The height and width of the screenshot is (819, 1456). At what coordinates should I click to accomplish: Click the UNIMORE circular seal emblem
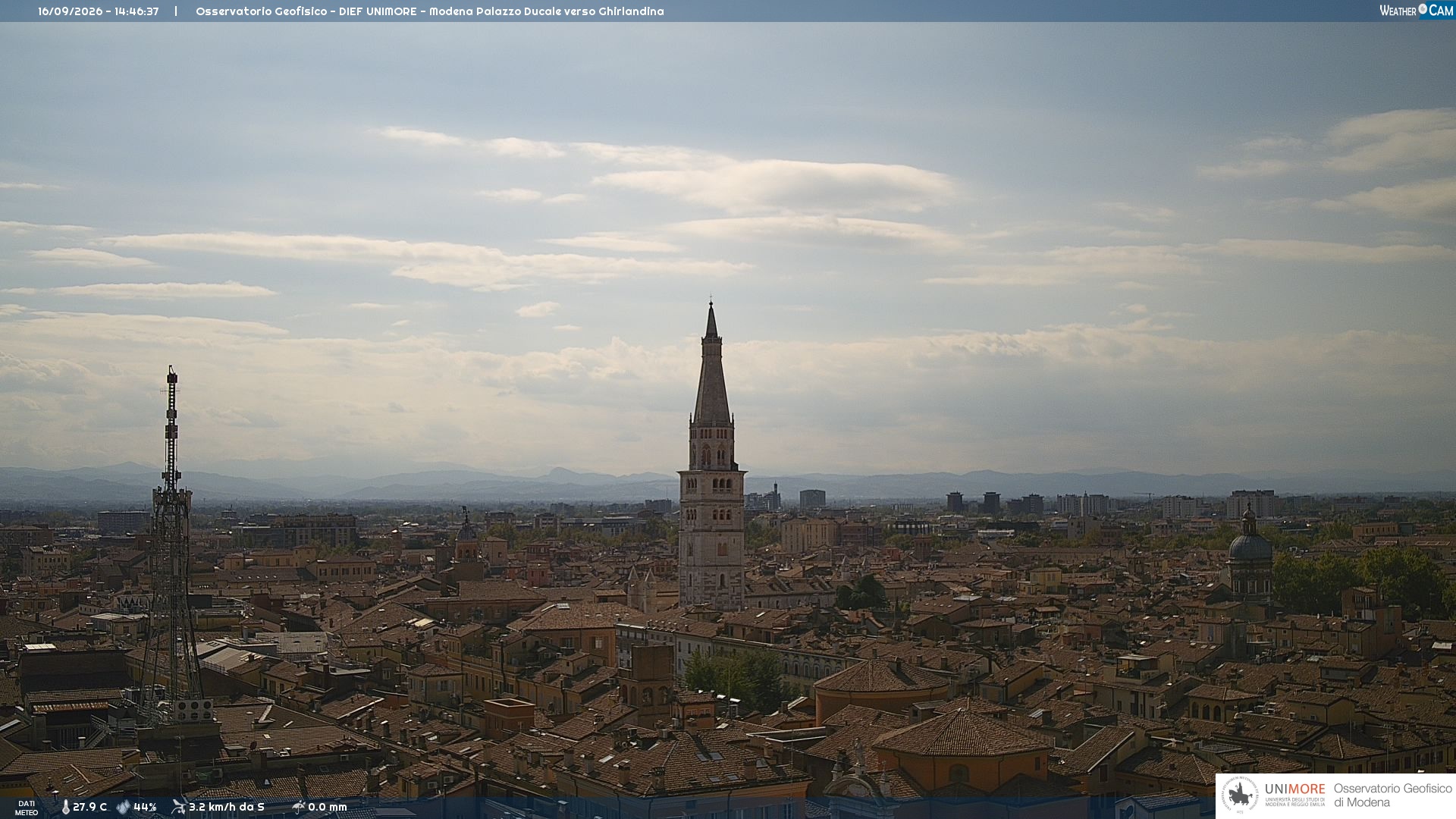click(1240, 795)
